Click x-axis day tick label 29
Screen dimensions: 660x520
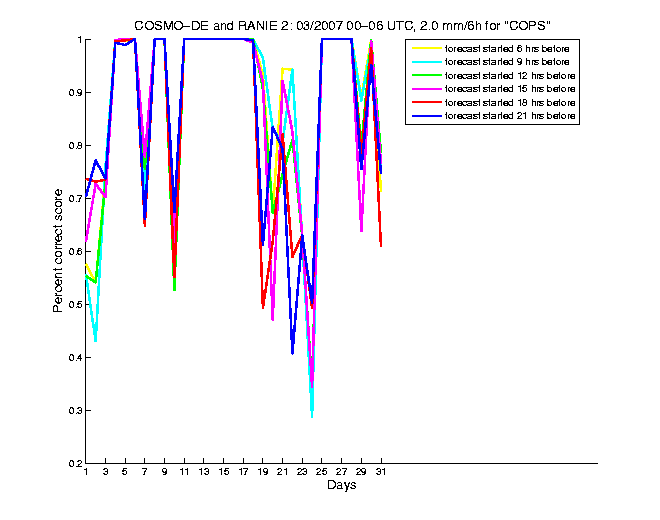[361, 472]
